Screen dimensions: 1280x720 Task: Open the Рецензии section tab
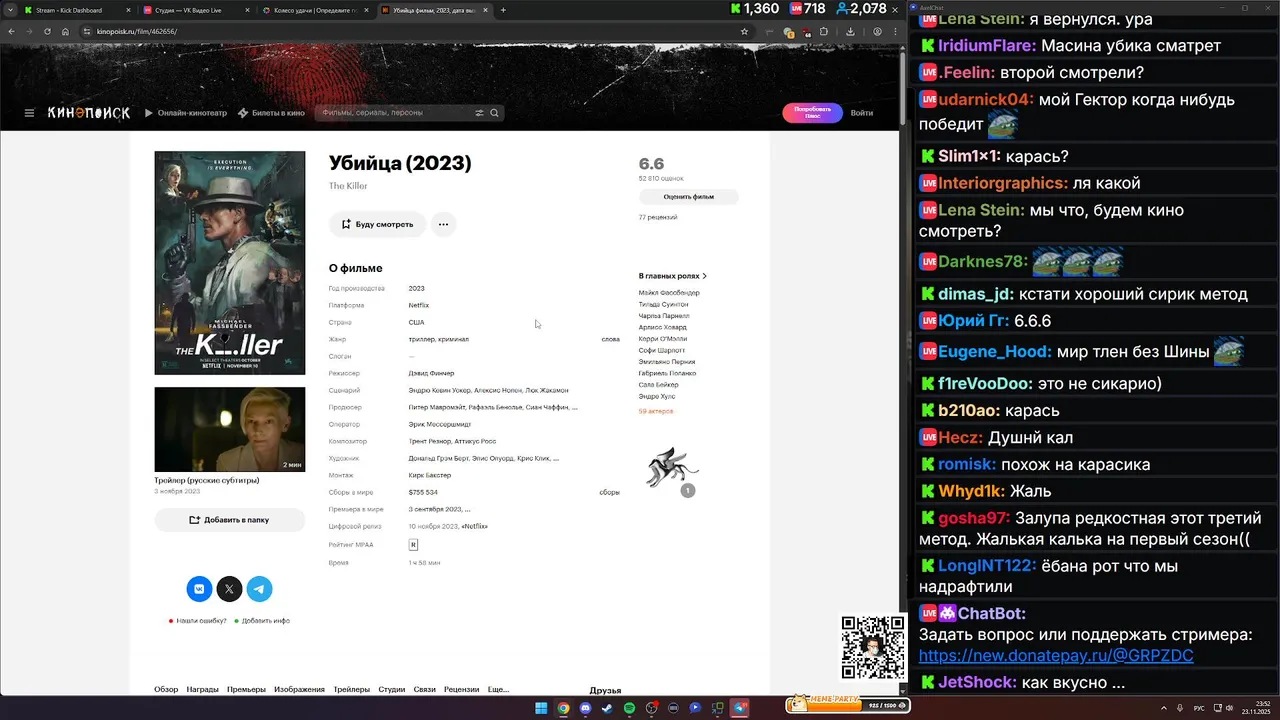[461, 690]
